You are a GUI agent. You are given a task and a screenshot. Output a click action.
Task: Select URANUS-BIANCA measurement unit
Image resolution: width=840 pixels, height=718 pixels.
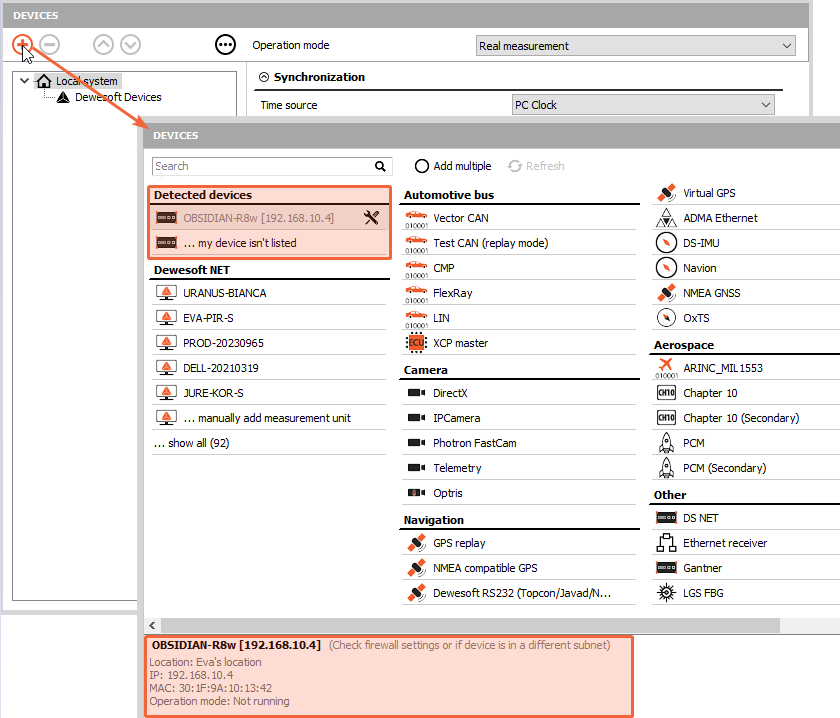(269, 293)
